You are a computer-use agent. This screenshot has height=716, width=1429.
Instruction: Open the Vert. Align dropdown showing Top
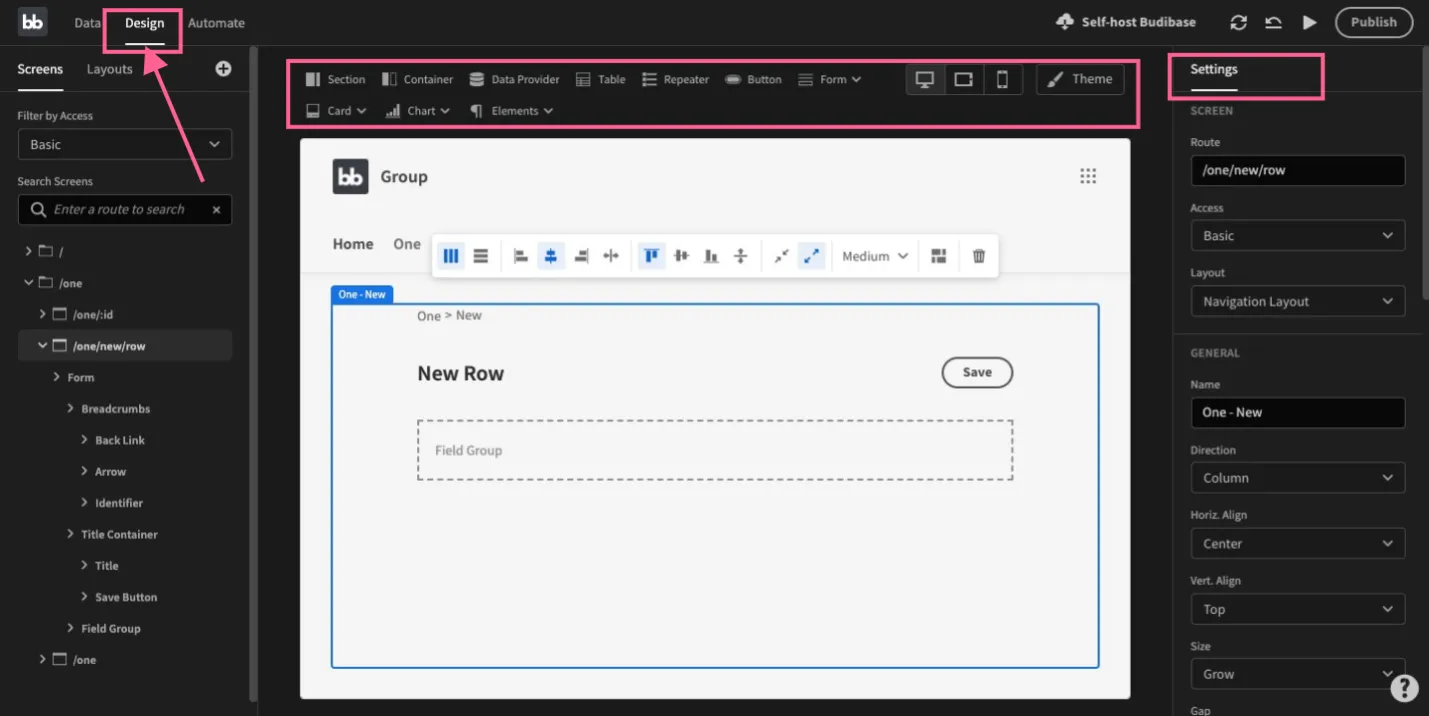(1297, 609)
